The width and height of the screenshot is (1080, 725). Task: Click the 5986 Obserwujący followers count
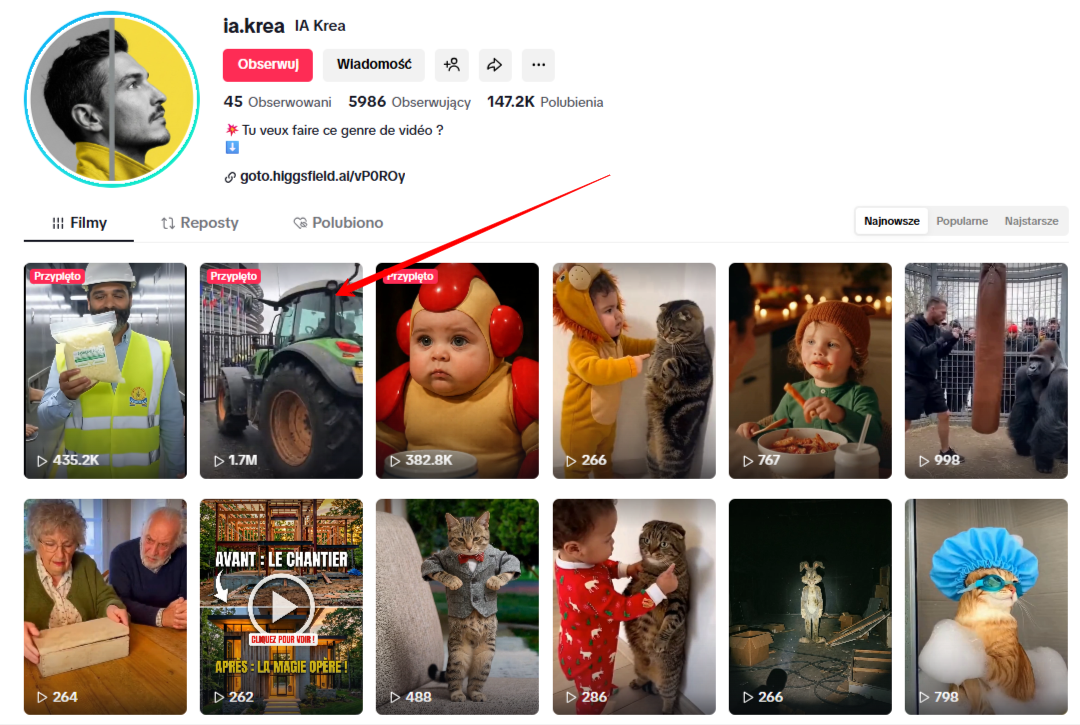pos(410,102)
